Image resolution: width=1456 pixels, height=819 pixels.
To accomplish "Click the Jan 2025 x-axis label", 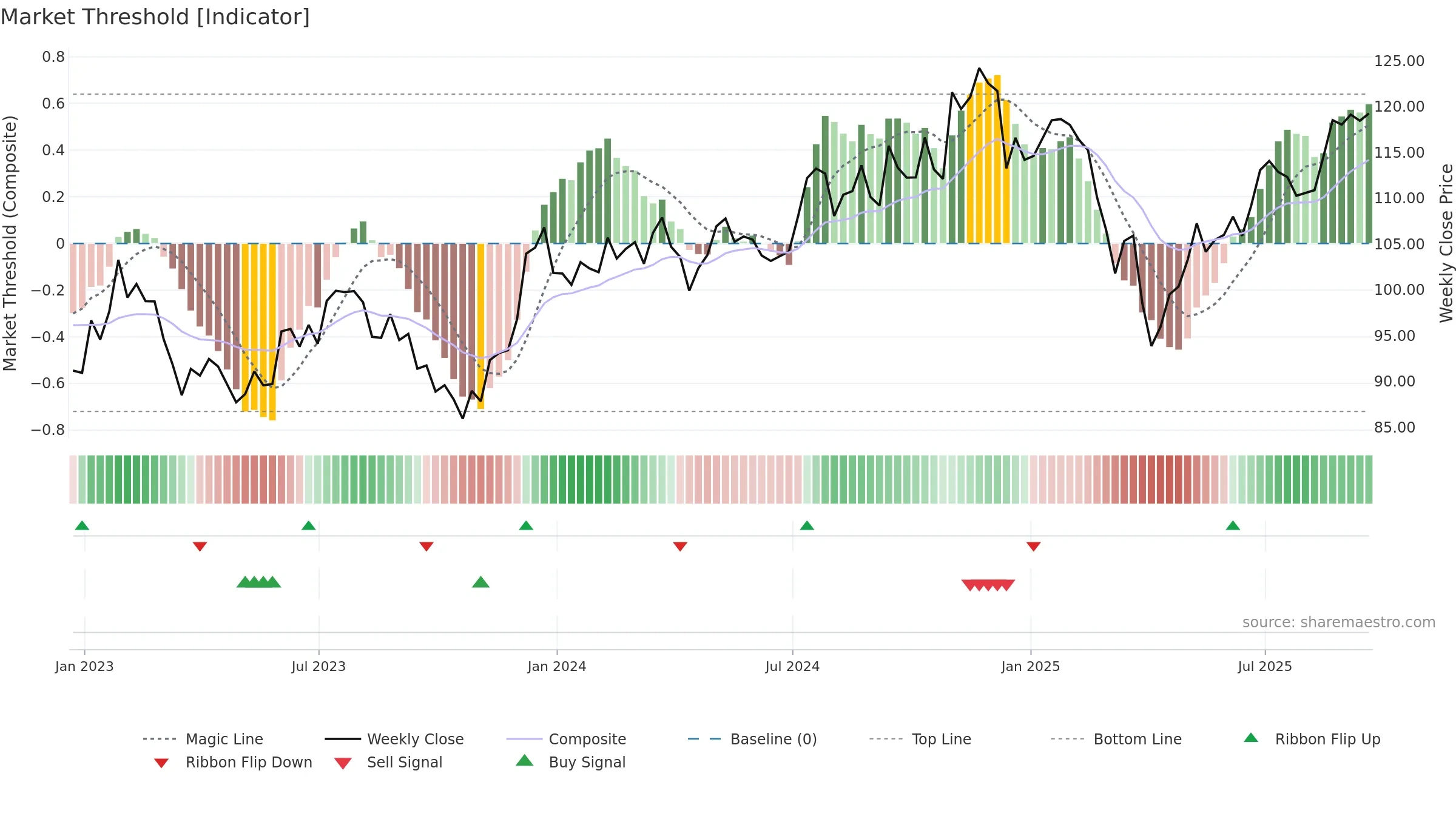I will pos(1031,667).
